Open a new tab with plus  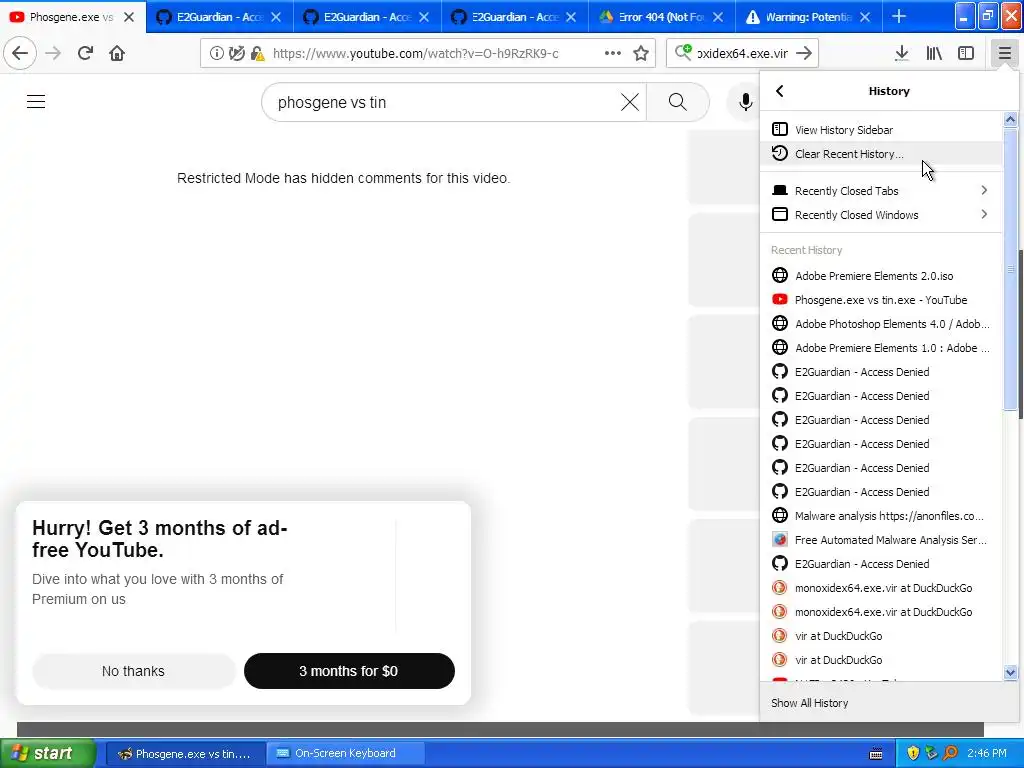[x=899, y=17]
